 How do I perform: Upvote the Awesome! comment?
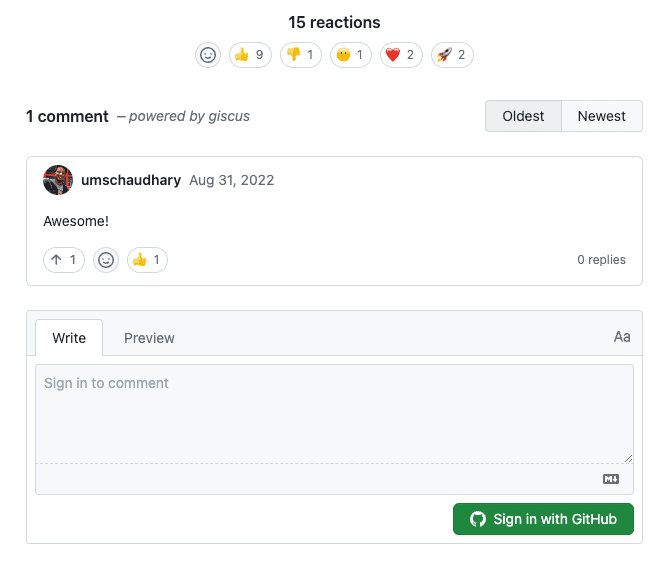[x=64, y=260]
